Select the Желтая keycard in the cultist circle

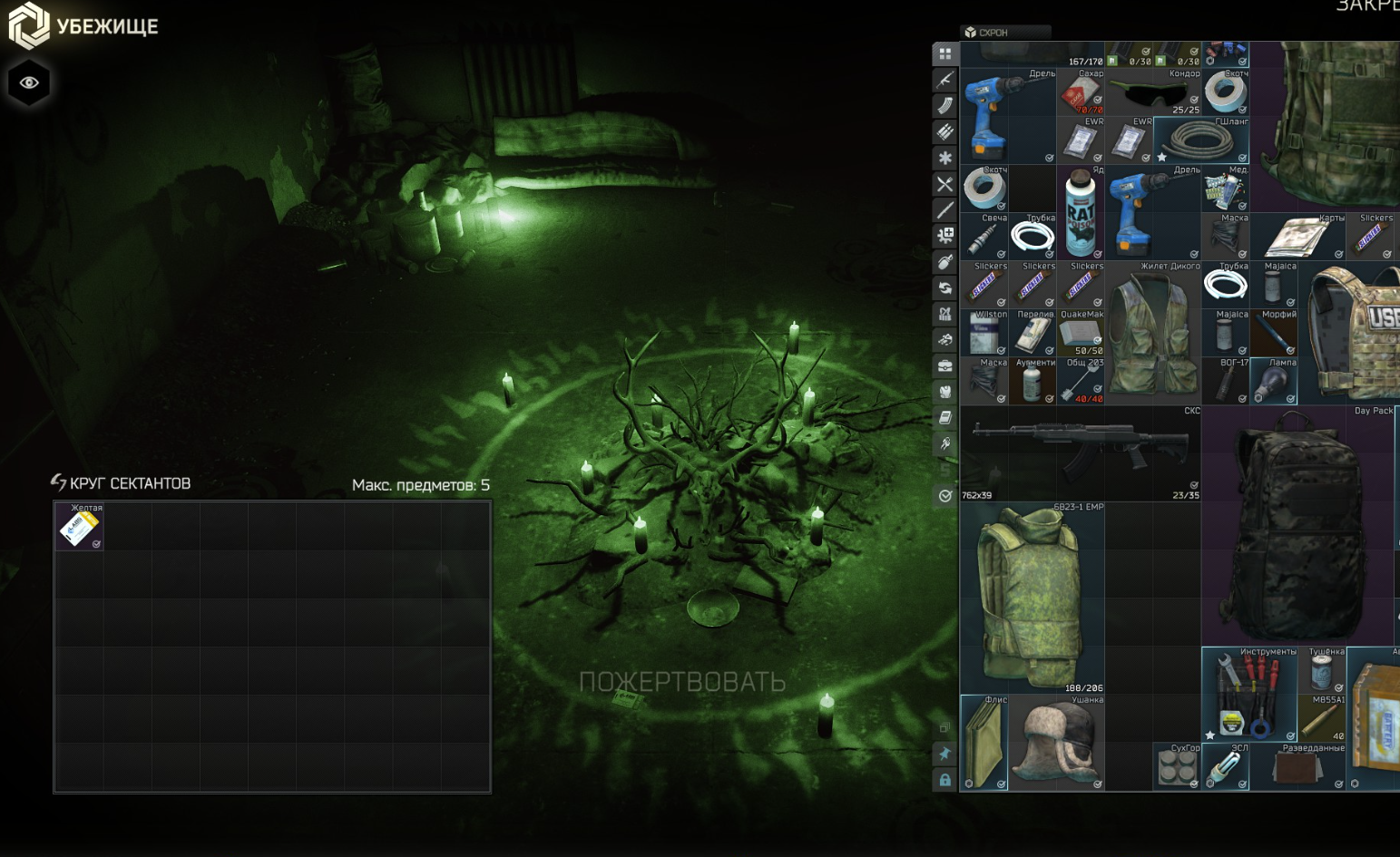[79, 526]
